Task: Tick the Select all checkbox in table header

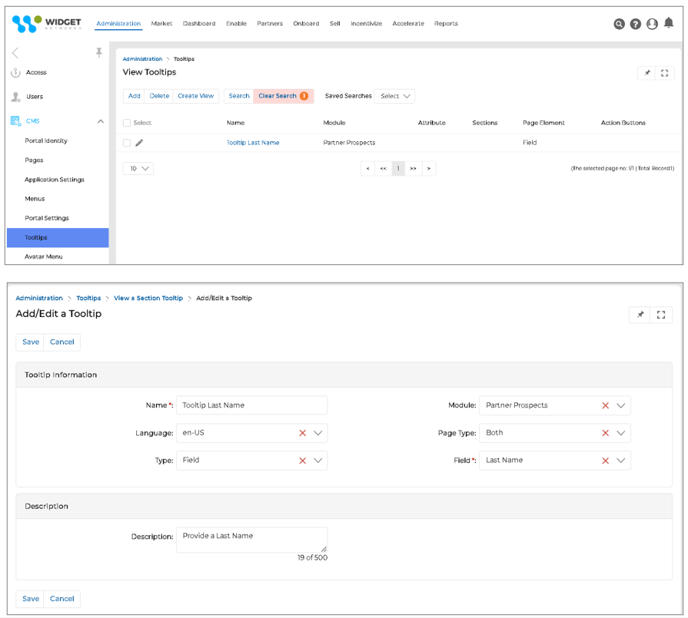Action: pos(127,123)
